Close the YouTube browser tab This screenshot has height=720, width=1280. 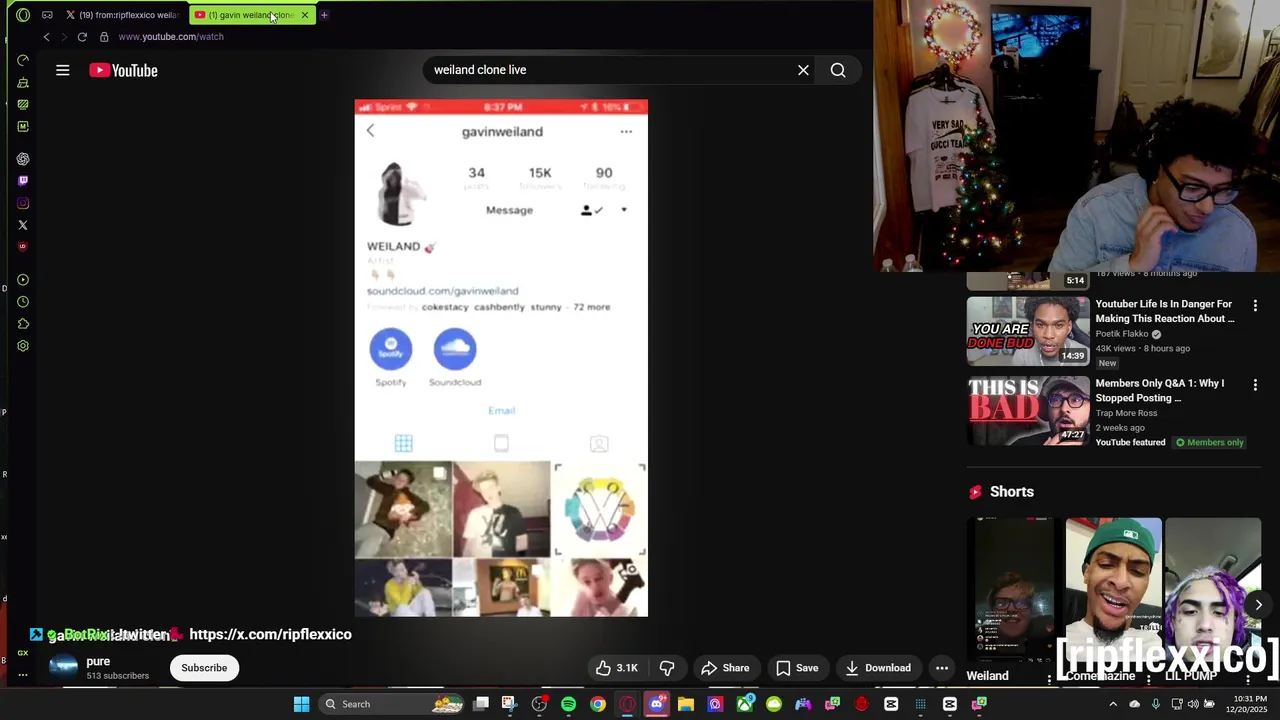(305, 15)
